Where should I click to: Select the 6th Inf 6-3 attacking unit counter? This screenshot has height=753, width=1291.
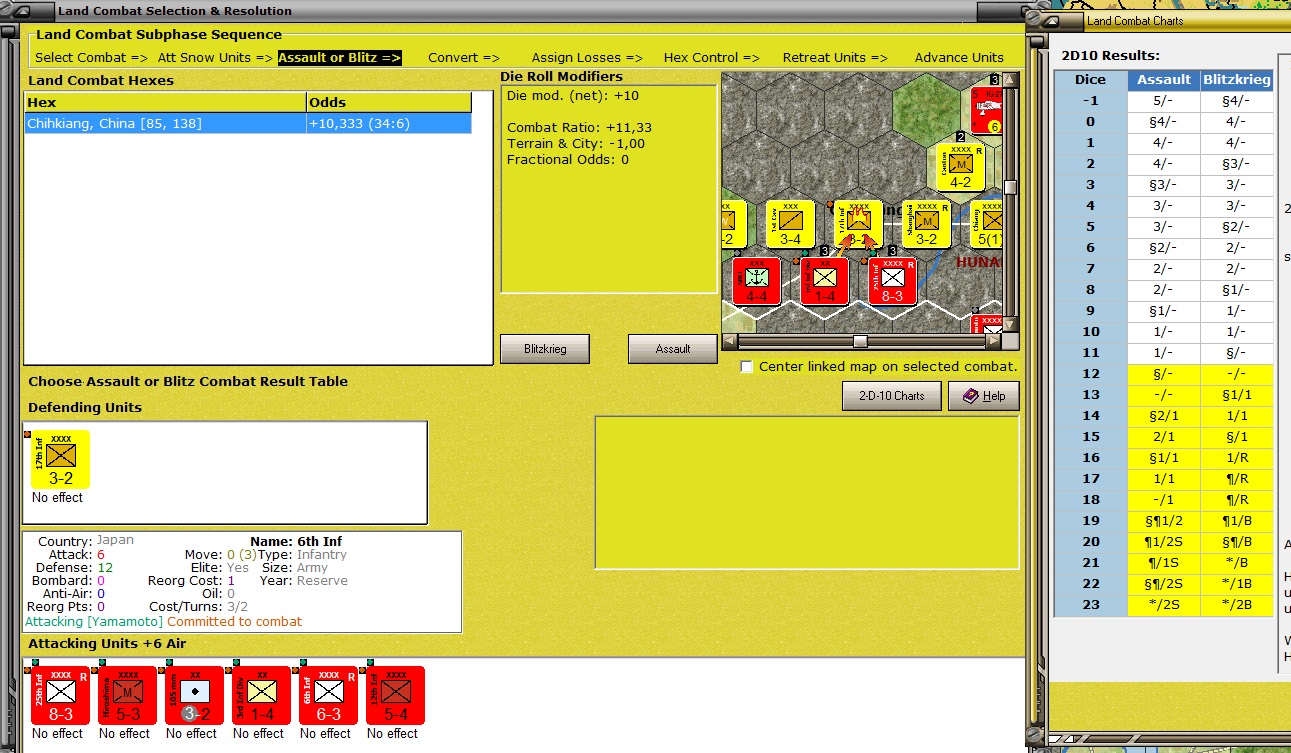tap(329, 696)
